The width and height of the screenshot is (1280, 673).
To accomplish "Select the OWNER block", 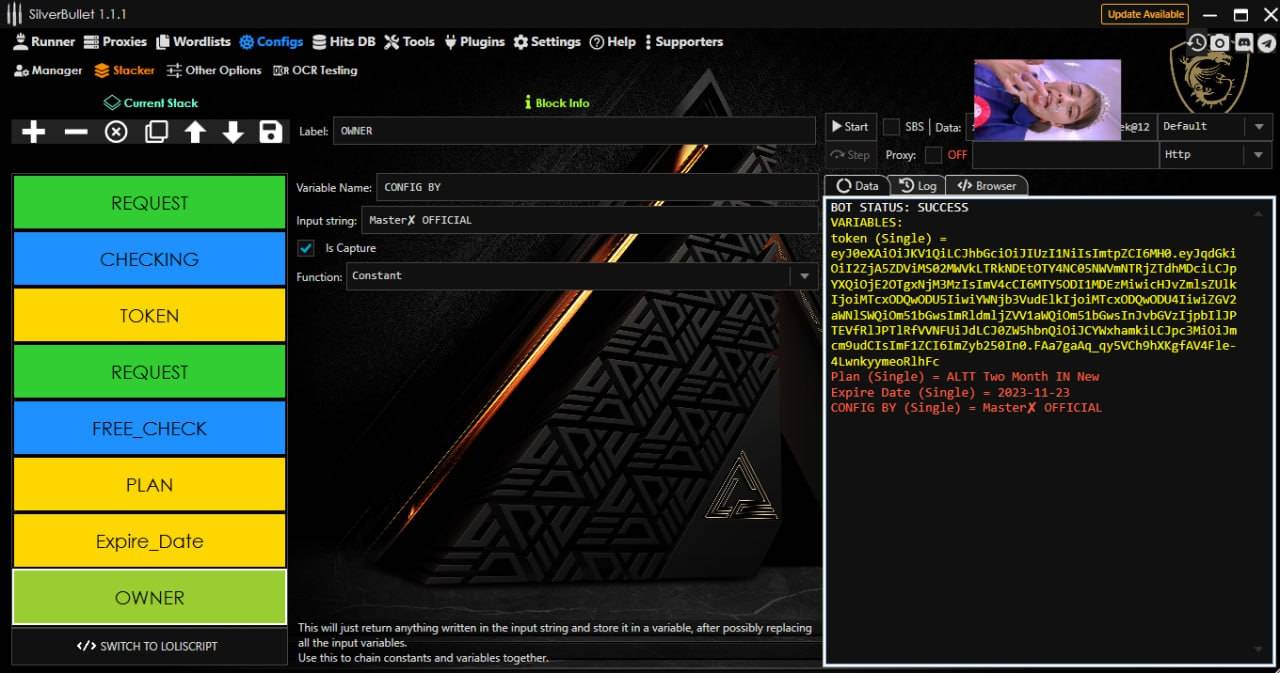I will 149,597.
